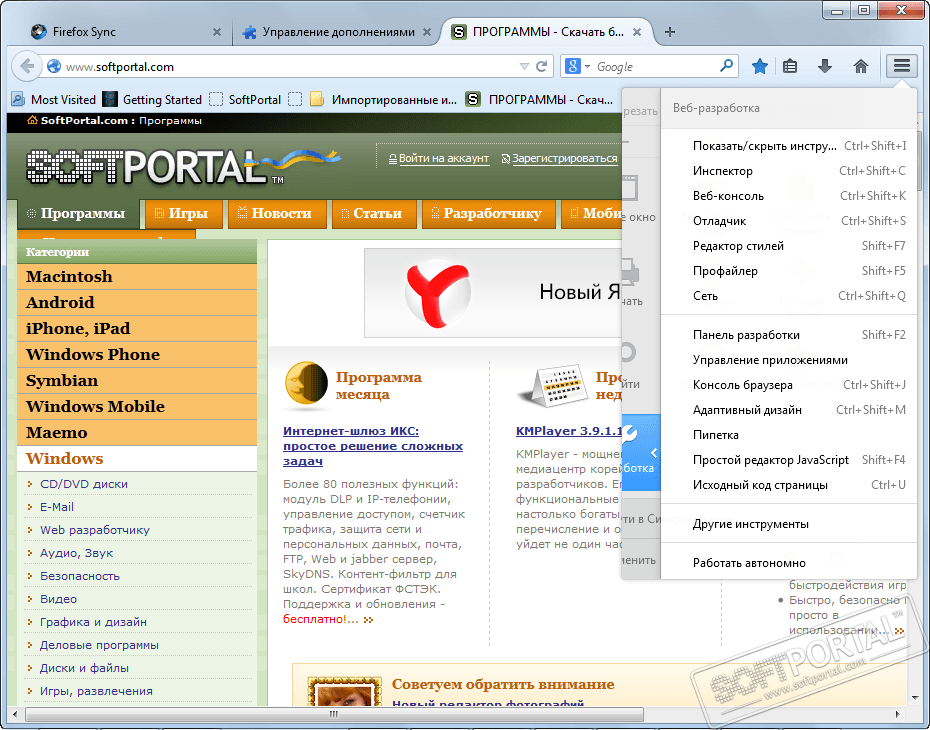
Task: Click the Yandex browser banner
Action: 493,293
